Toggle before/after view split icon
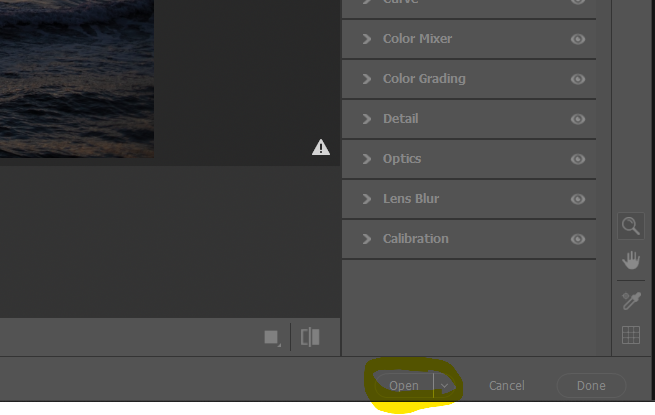 click(310, 337)
